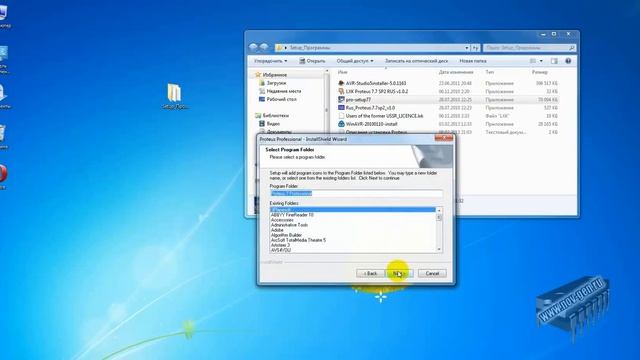
Task: Select Библиотеки in the navigation pane
Action: pyautogui.click(x=276, y=116)
